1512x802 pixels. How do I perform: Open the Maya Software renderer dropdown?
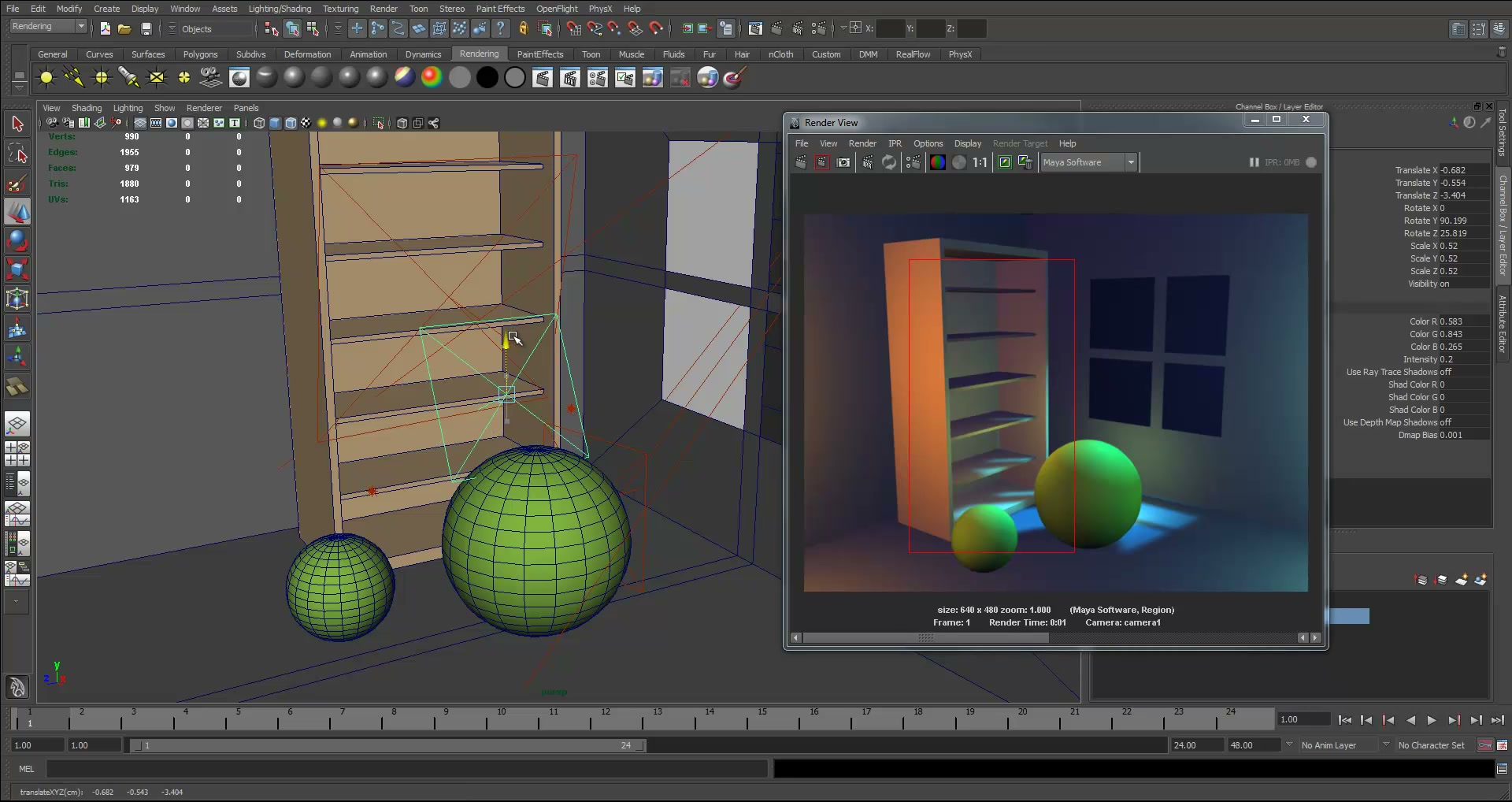pos(1089,162)
